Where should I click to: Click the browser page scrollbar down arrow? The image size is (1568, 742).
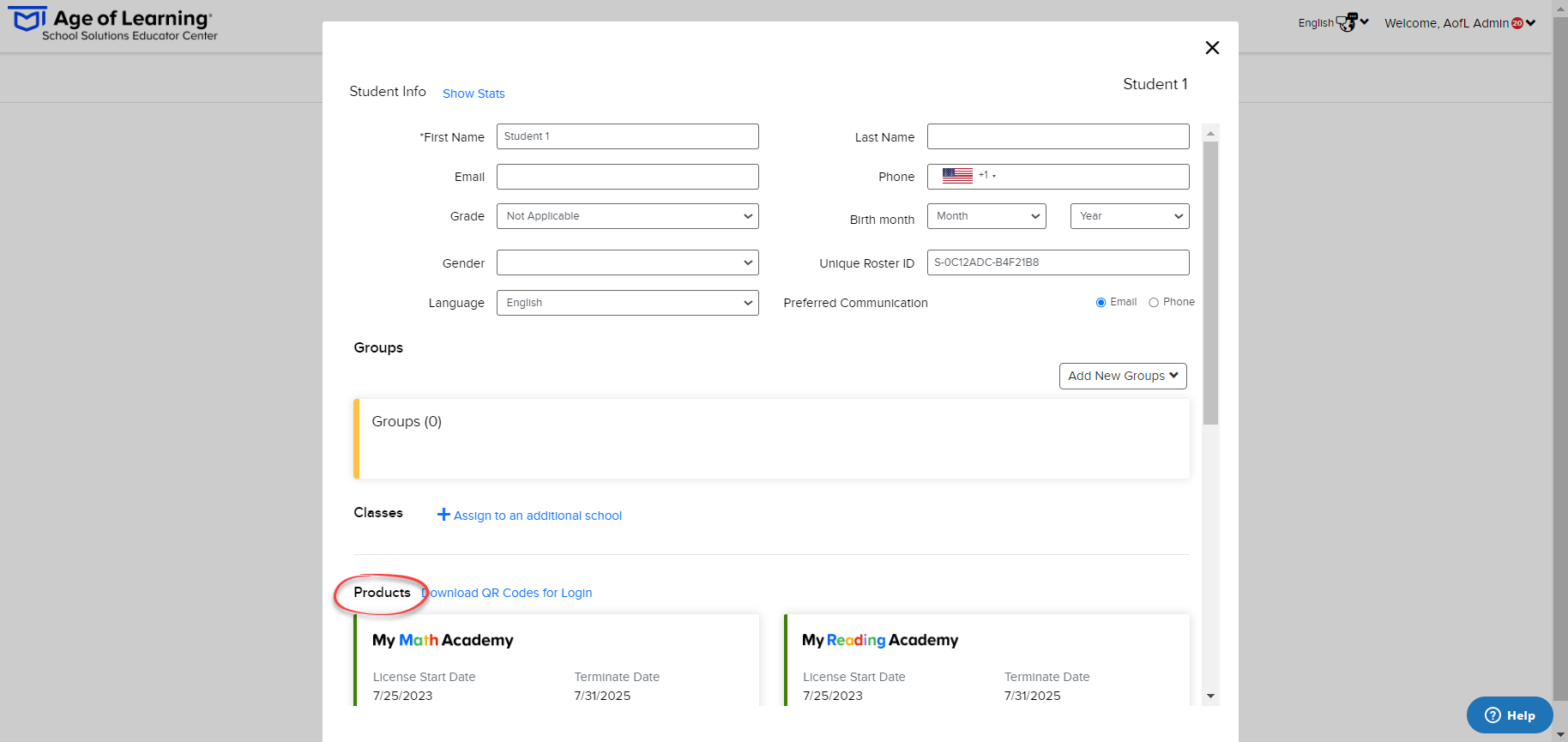1560,735
